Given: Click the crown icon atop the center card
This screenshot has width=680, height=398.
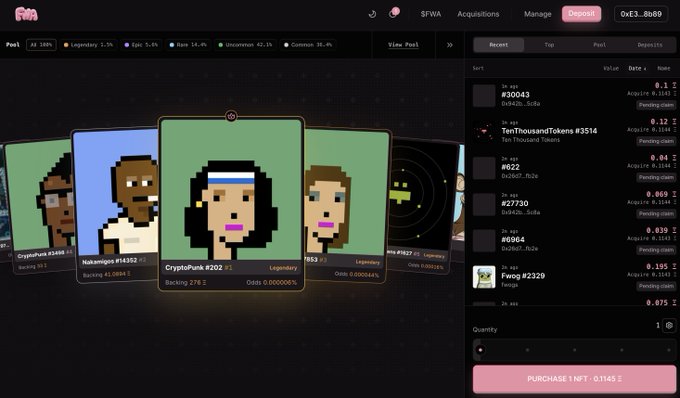Looking at the screenshot, I should tap(231, 116).
